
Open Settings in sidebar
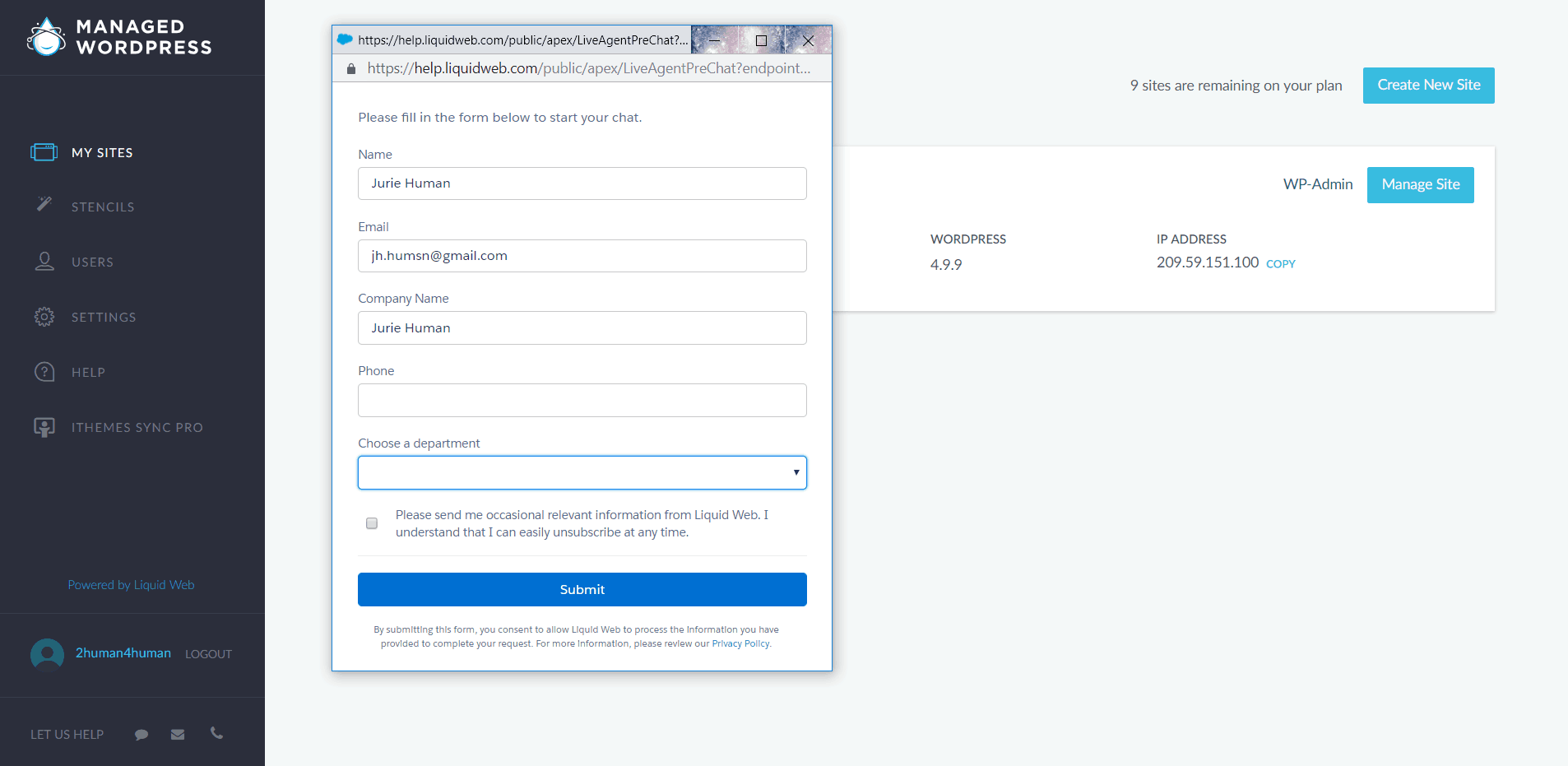pyautogui.click(x=104, y=317)
